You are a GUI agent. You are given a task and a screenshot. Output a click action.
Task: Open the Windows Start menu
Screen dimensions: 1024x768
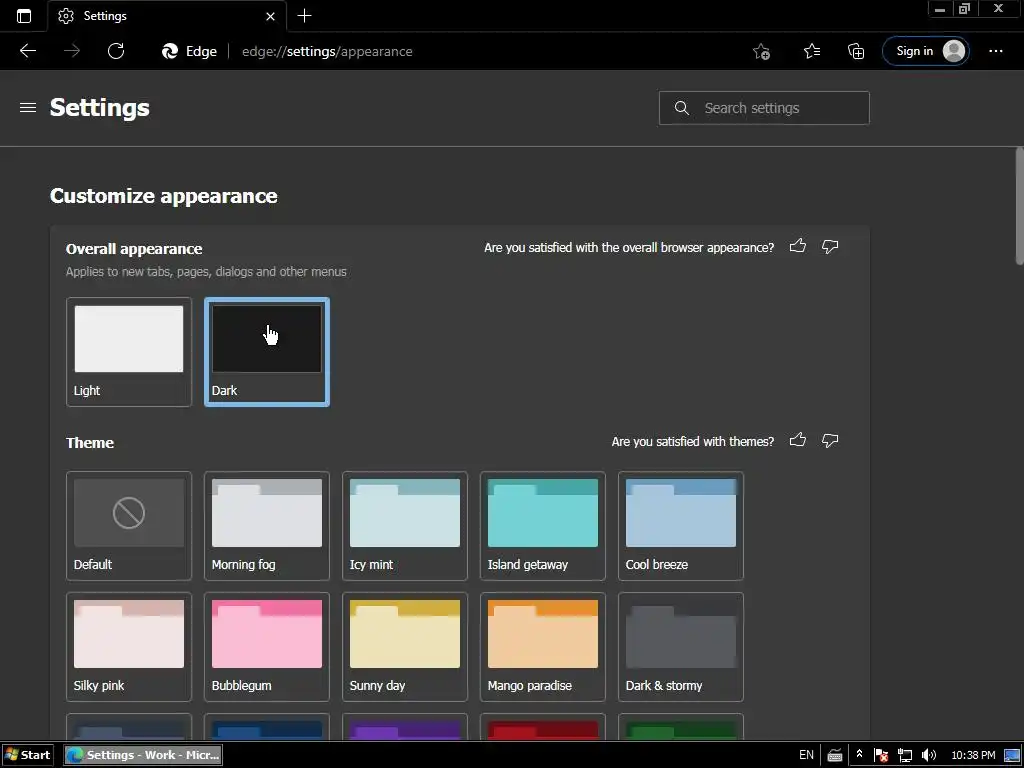click(x=27, y=755)
